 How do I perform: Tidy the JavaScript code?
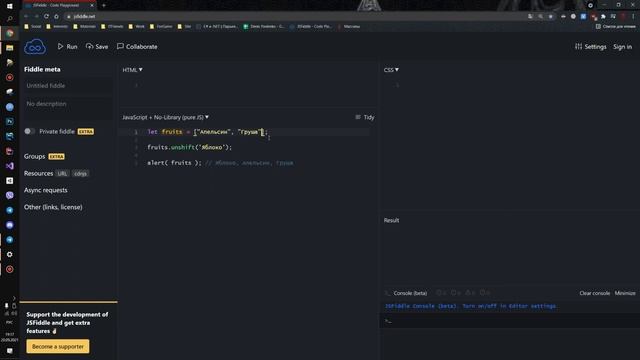click(364, 117)
